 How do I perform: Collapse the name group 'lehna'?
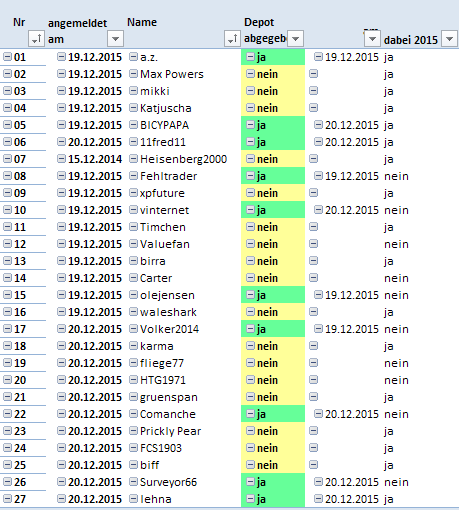click(x=133, y=499)
